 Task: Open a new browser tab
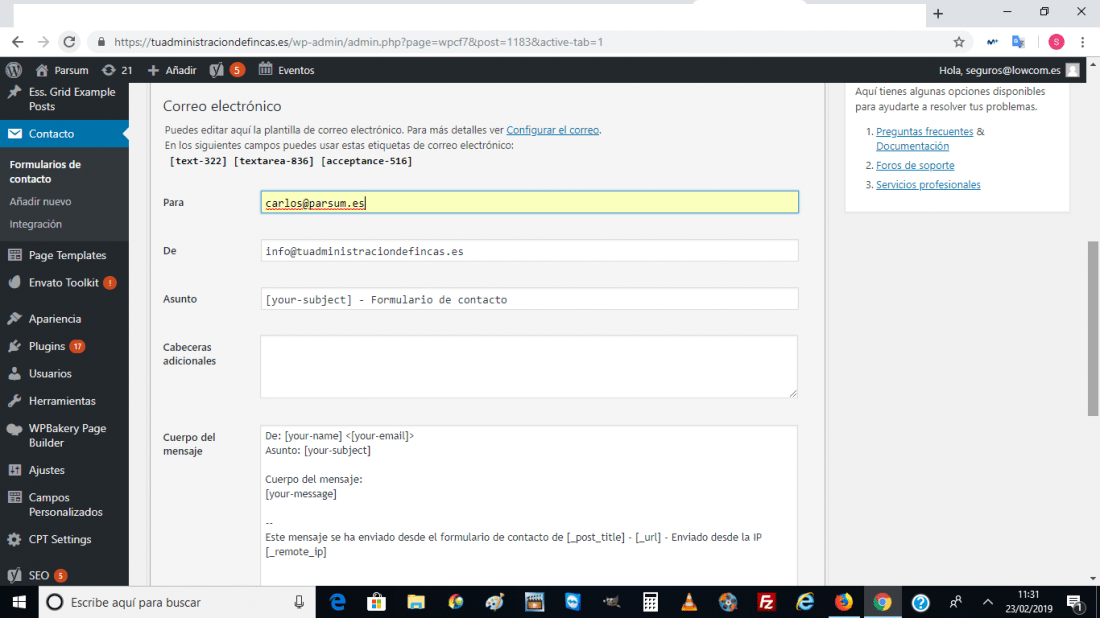click(x=938, y=13)
